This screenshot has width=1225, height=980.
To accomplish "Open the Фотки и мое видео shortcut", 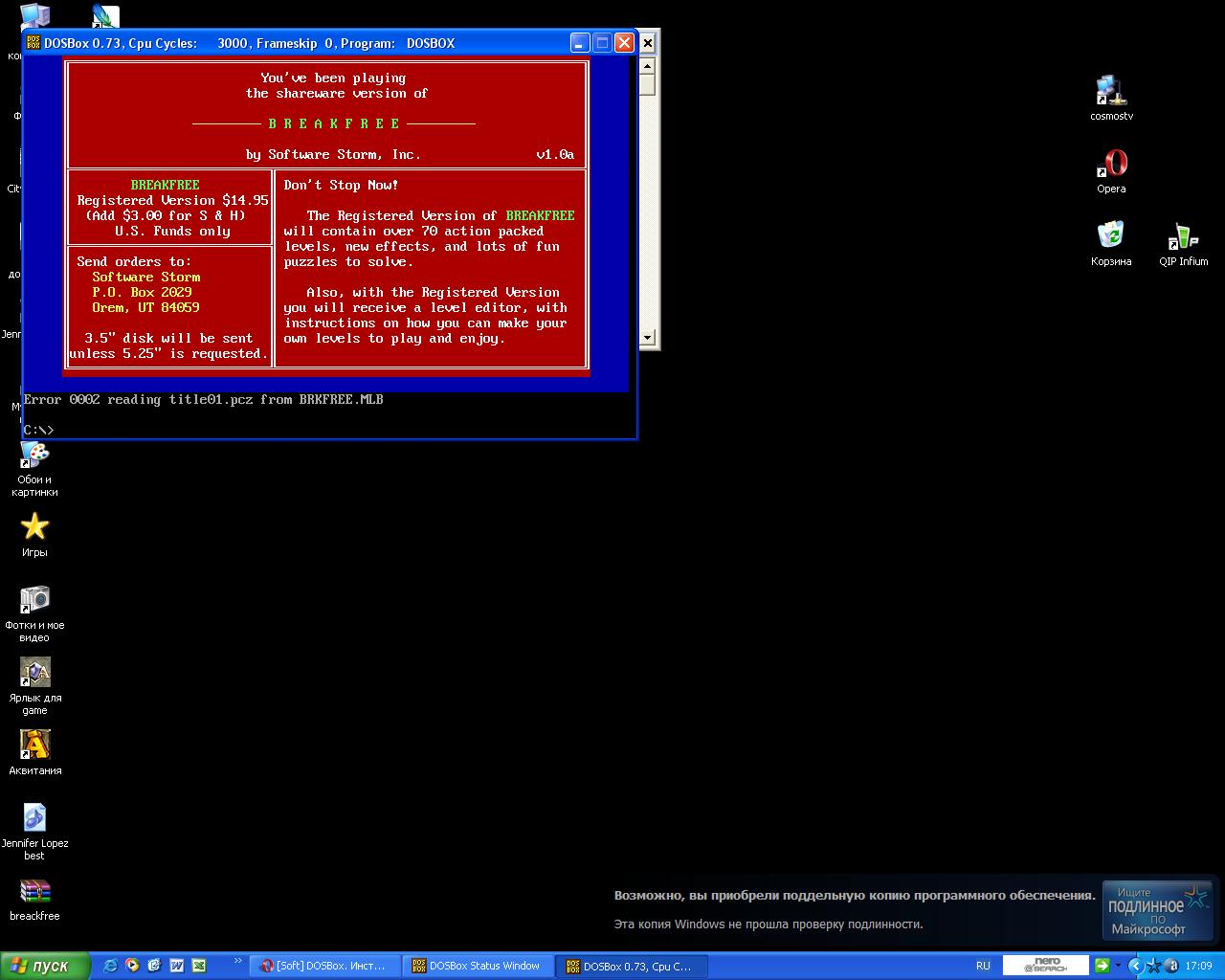I will click(x=34, y=613).
